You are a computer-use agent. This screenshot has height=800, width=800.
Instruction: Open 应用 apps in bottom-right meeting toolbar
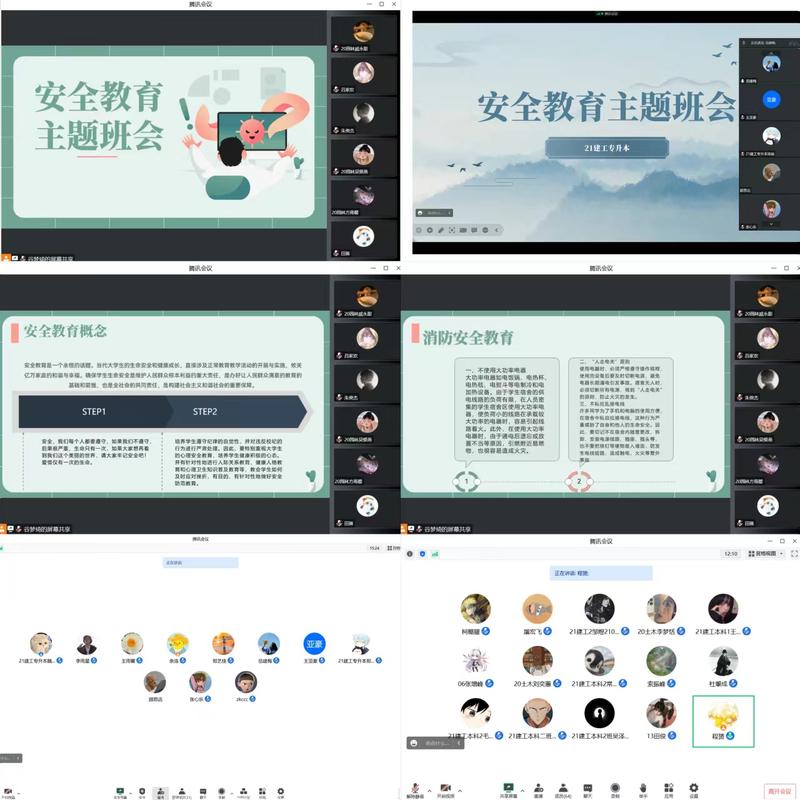[667, 788]
